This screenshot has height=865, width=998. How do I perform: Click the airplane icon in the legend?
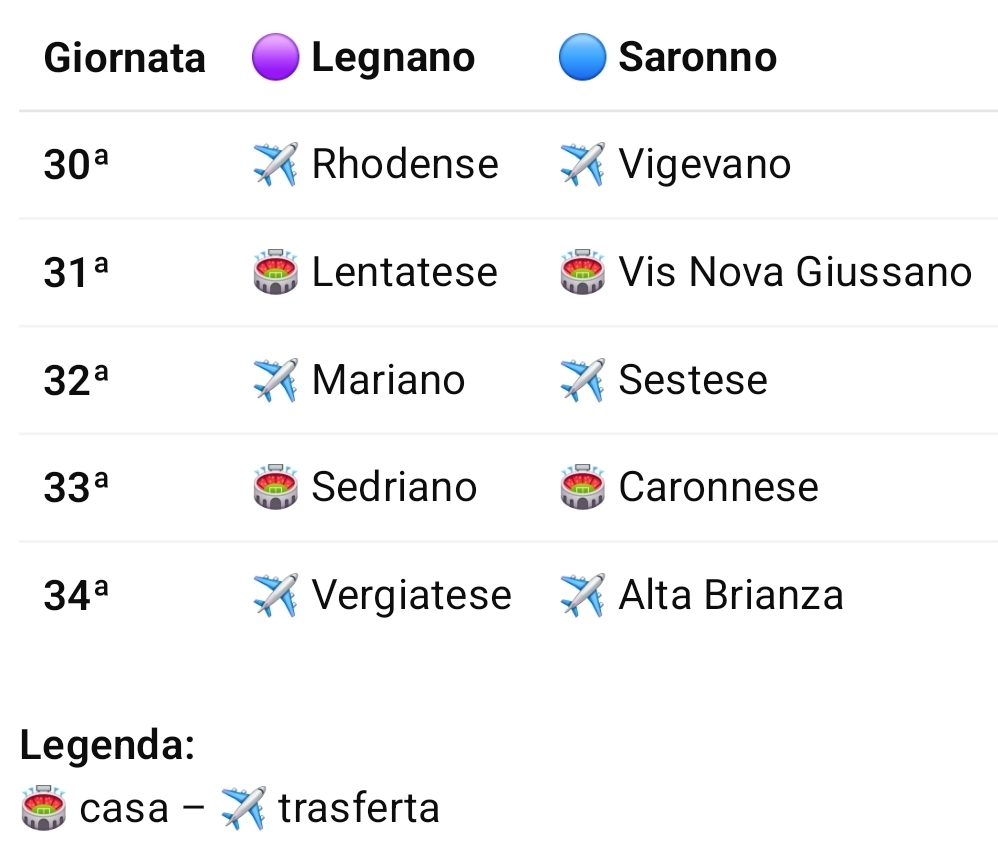coord(243,808)
